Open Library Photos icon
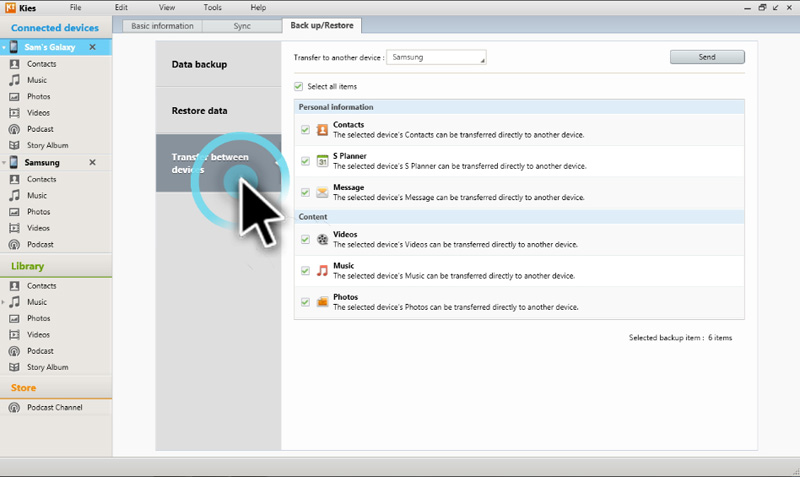The image size is (800, 477). click(14, 318)
